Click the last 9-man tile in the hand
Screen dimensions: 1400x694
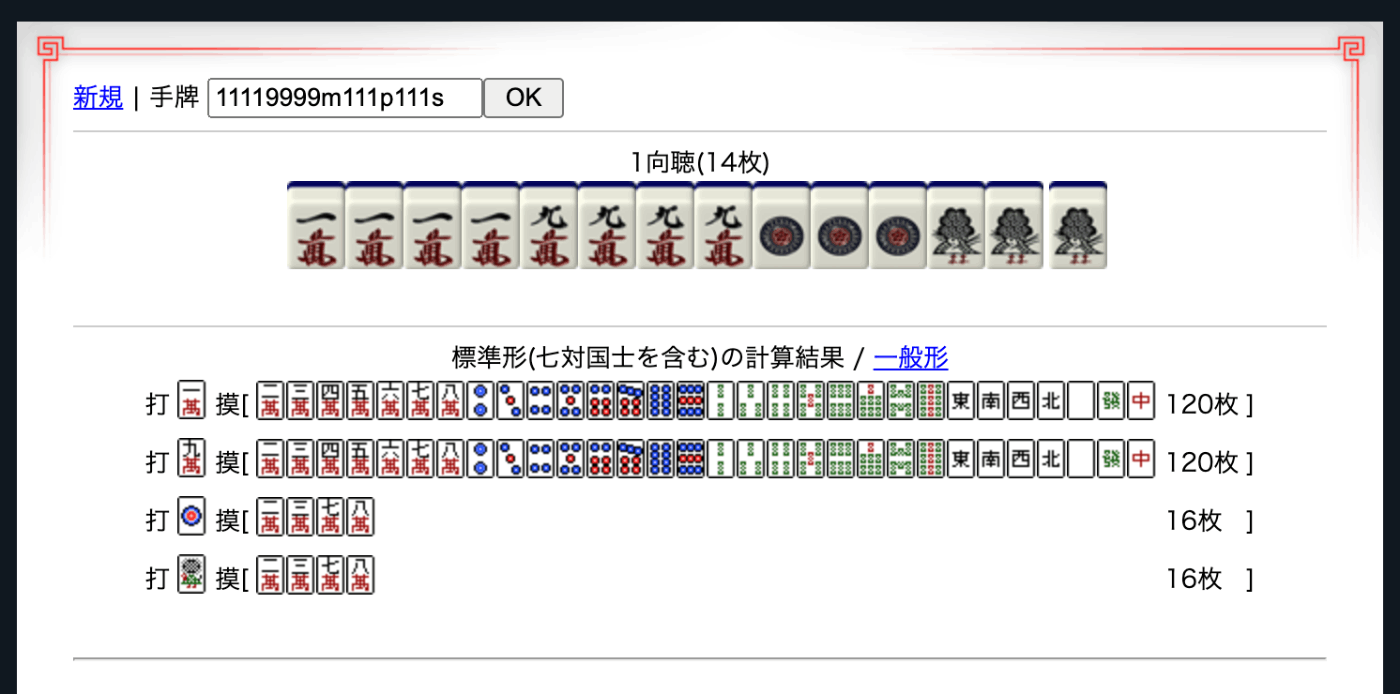pyautogui.click(x=723, y=225)
